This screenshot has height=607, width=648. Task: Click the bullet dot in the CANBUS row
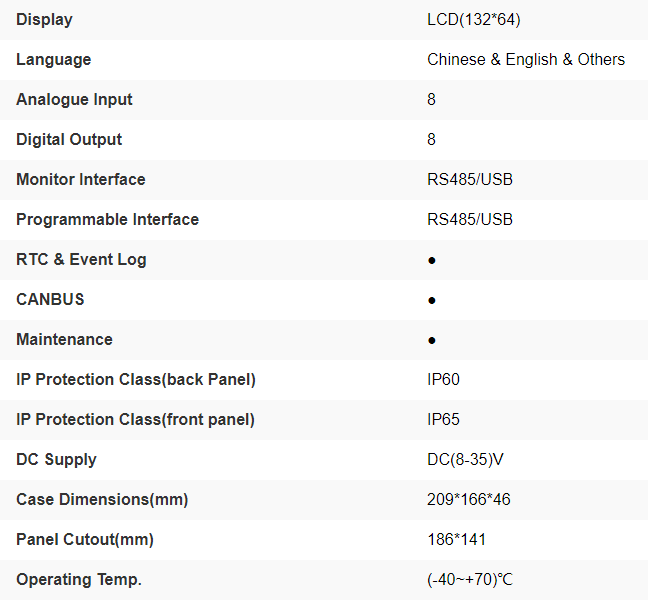pyautogui.click(x=432, y=300)
